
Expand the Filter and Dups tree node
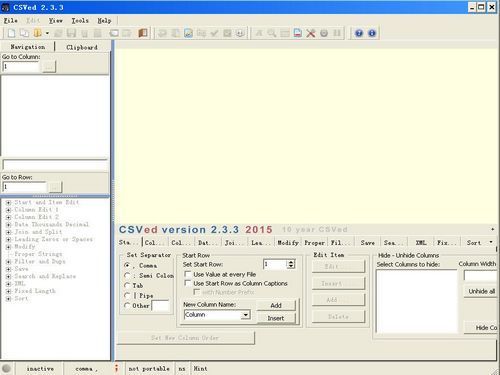8,261
